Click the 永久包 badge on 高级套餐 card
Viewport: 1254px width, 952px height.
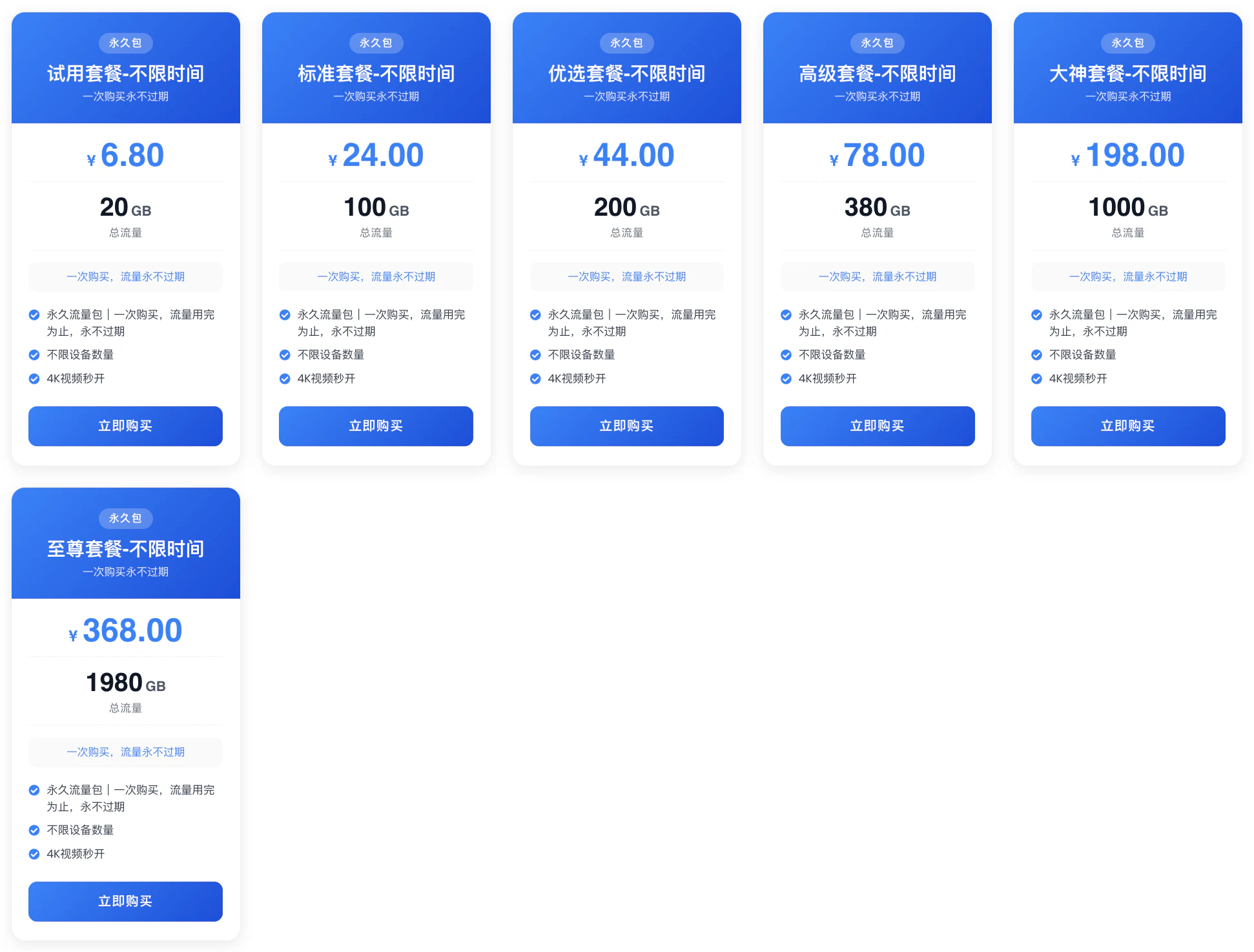(x=878, y=43)
